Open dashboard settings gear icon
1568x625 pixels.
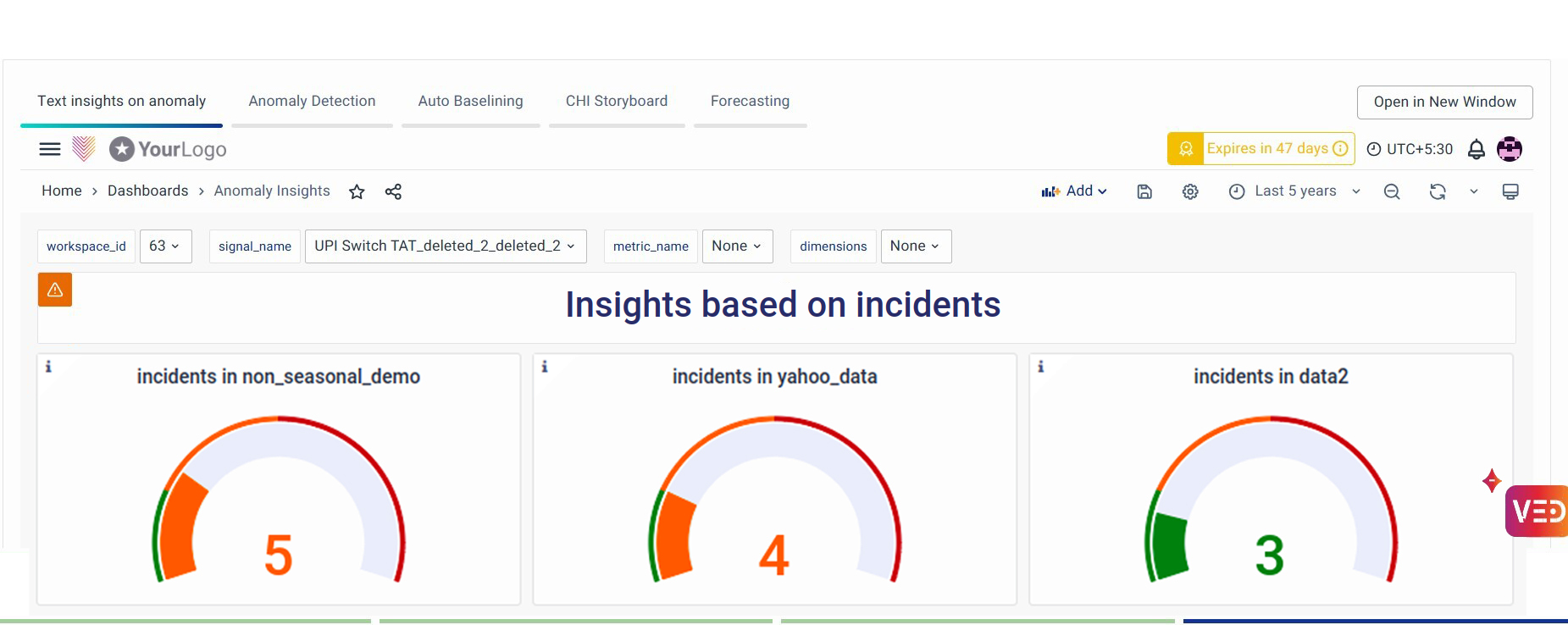[x=1190, y=192]
